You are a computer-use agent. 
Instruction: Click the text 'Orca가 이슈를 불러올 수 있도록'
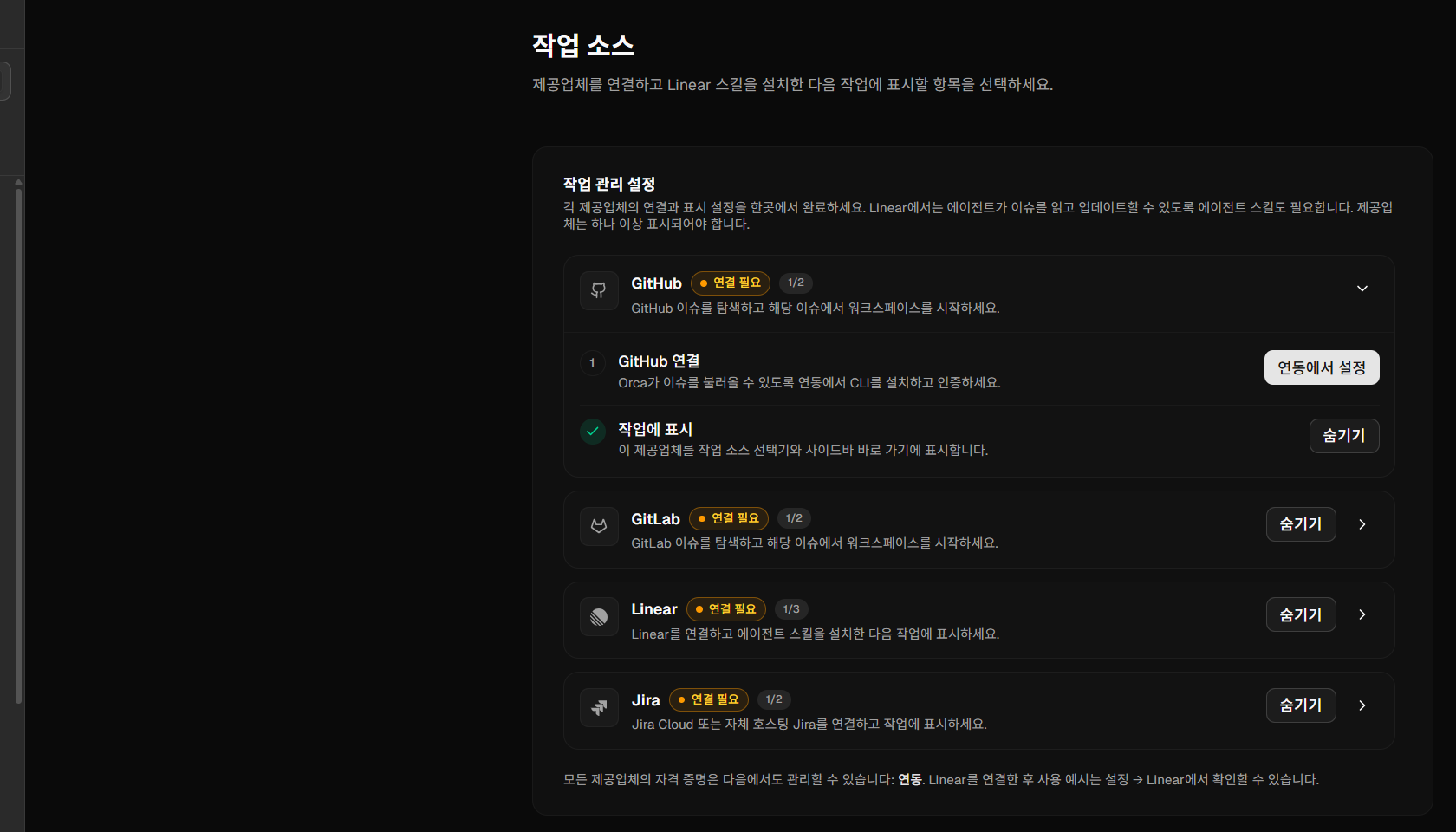[809, 383]
